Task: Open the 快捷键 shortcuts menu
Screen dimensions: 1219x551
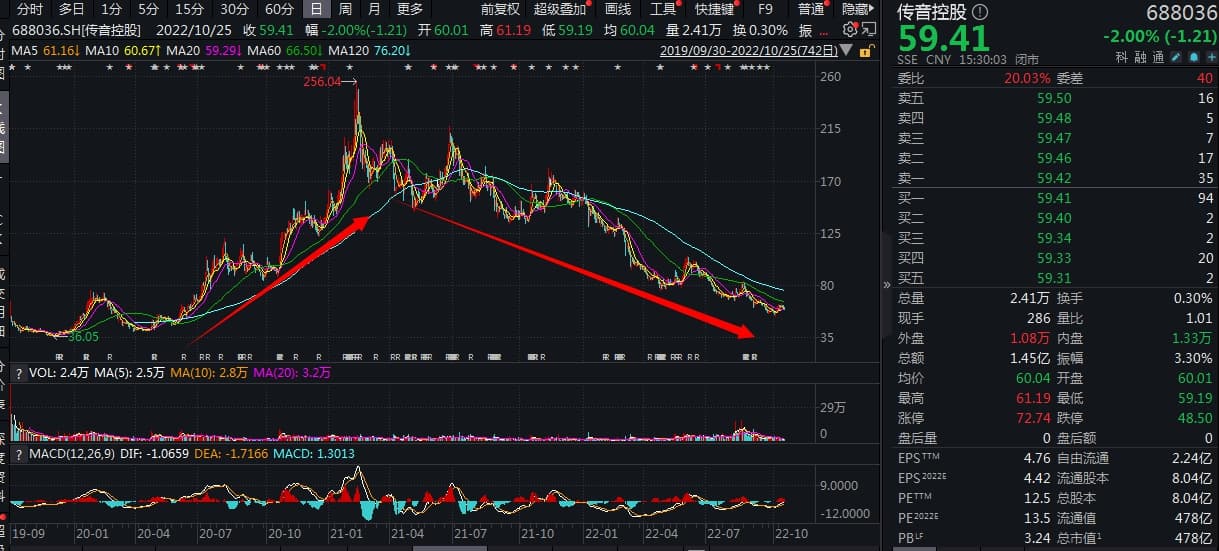Action: click(x=715, y=9)
